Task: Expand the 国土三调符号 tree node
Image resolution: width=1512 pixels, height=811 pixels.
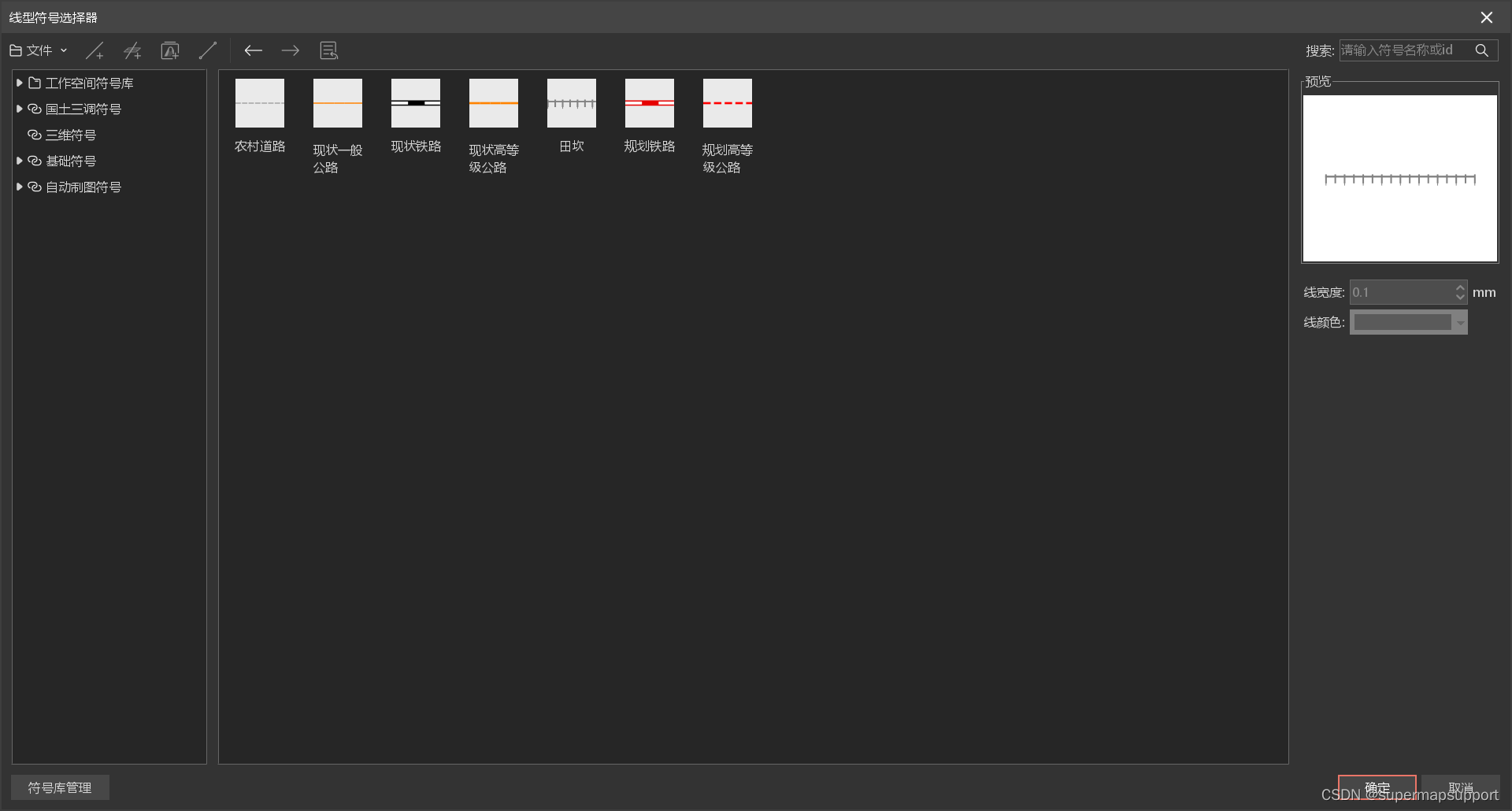Action: tap(19, 109)
